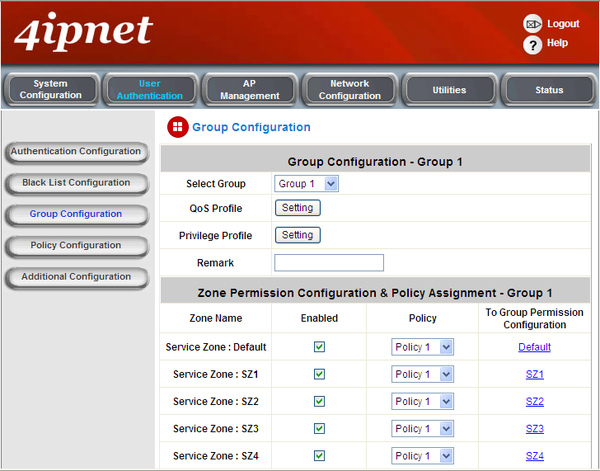This screenshot has width=600, height=471.
Task: Click the 'Service Zone : SZ4' cell
Action: 216,456
